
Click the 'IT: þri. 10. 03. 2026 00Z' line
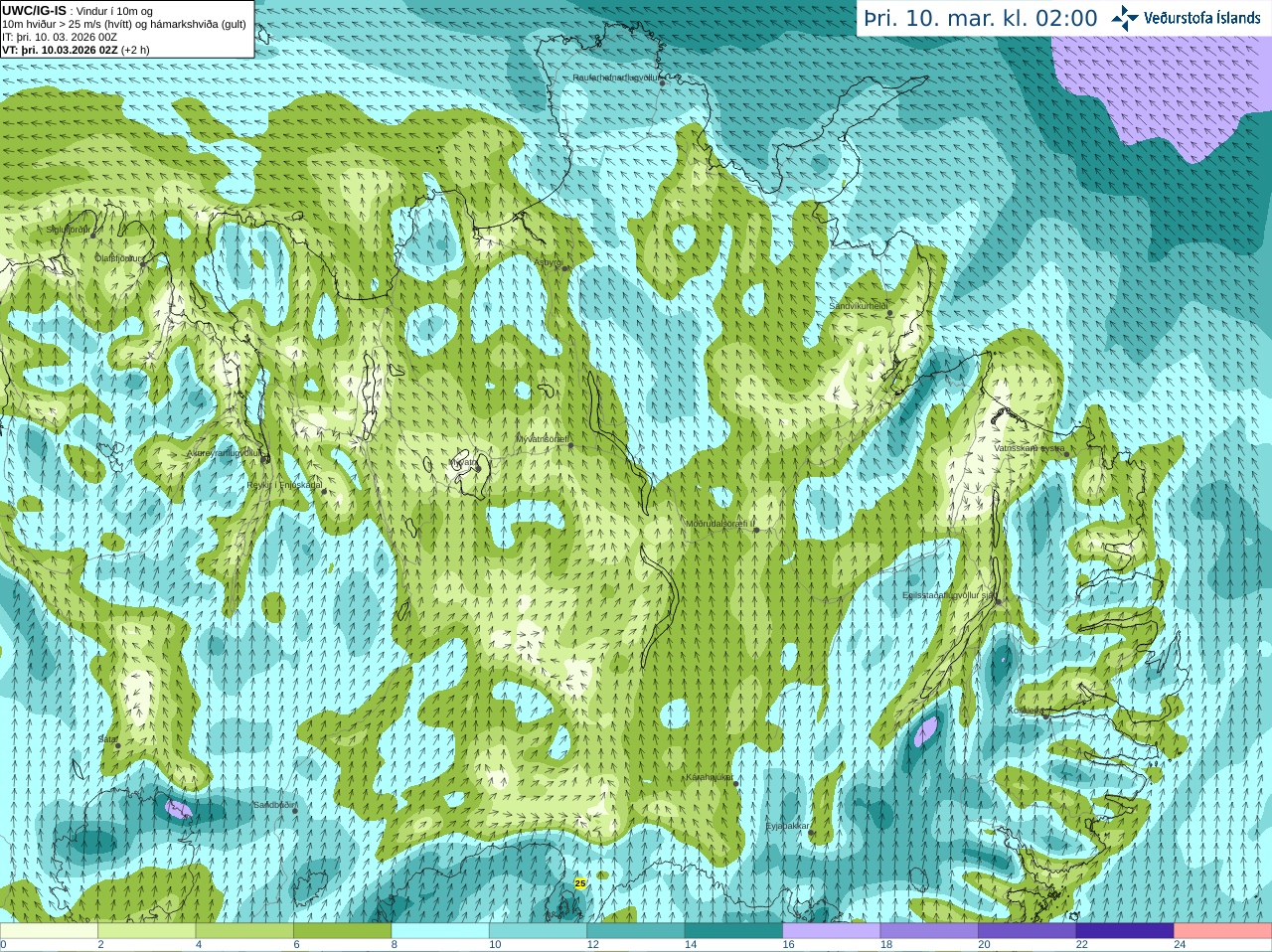coord(60,37)
